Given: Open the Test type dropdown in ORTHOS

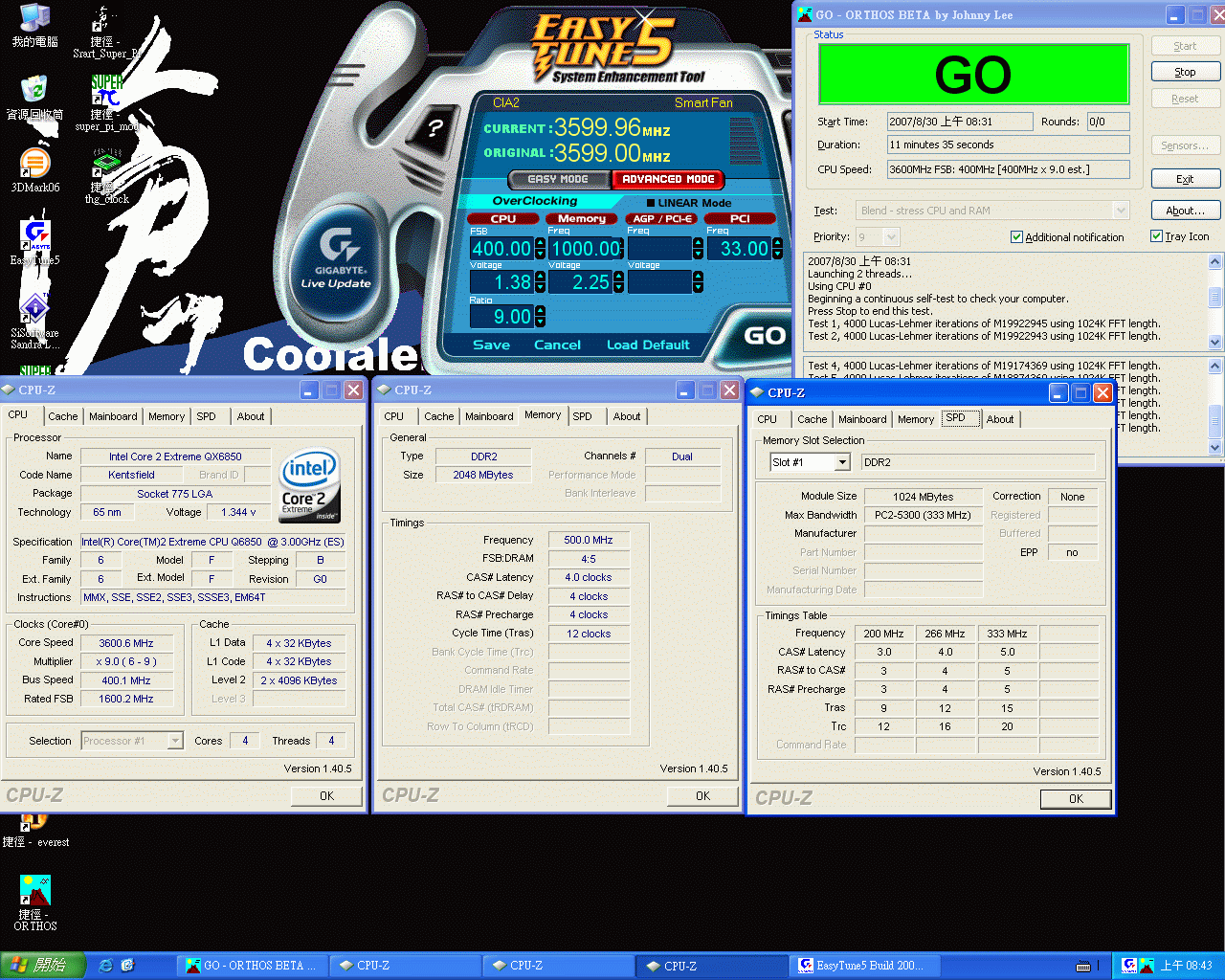Looking at the screenshot, I should 1121,211.
